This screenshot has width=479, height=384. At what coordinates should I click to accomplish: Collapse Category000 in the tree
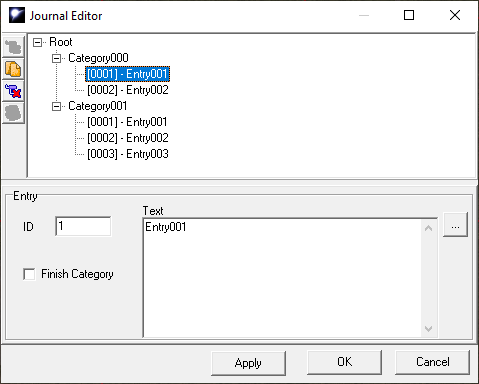click(57, 58)
